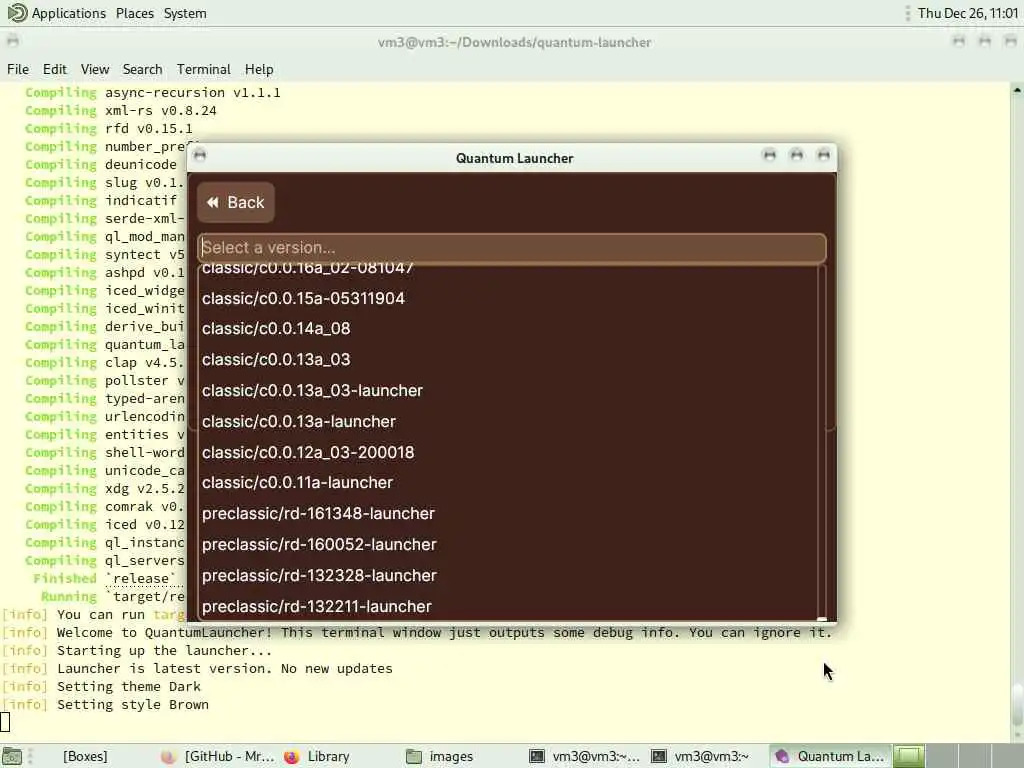Click the Applications menu logo icon

click(x=16, y=12)
